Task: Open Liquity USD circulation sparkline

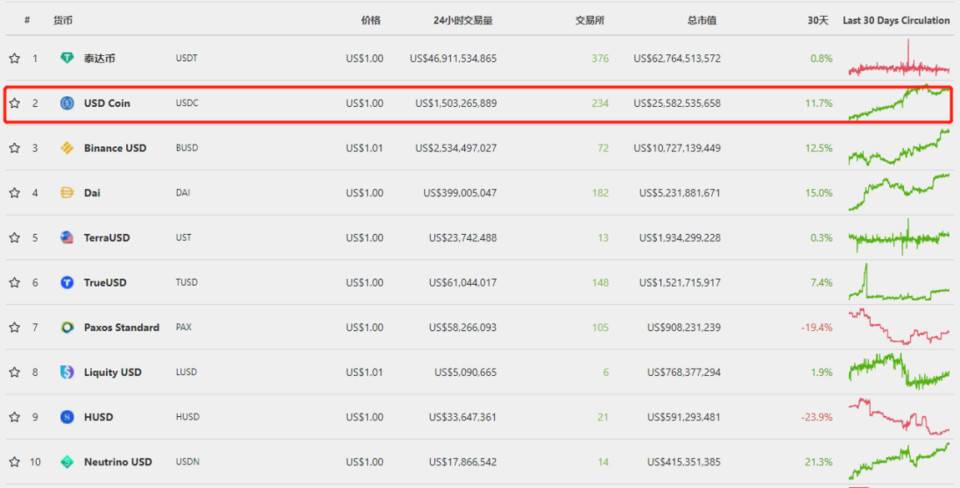Action: pos(899,371)
